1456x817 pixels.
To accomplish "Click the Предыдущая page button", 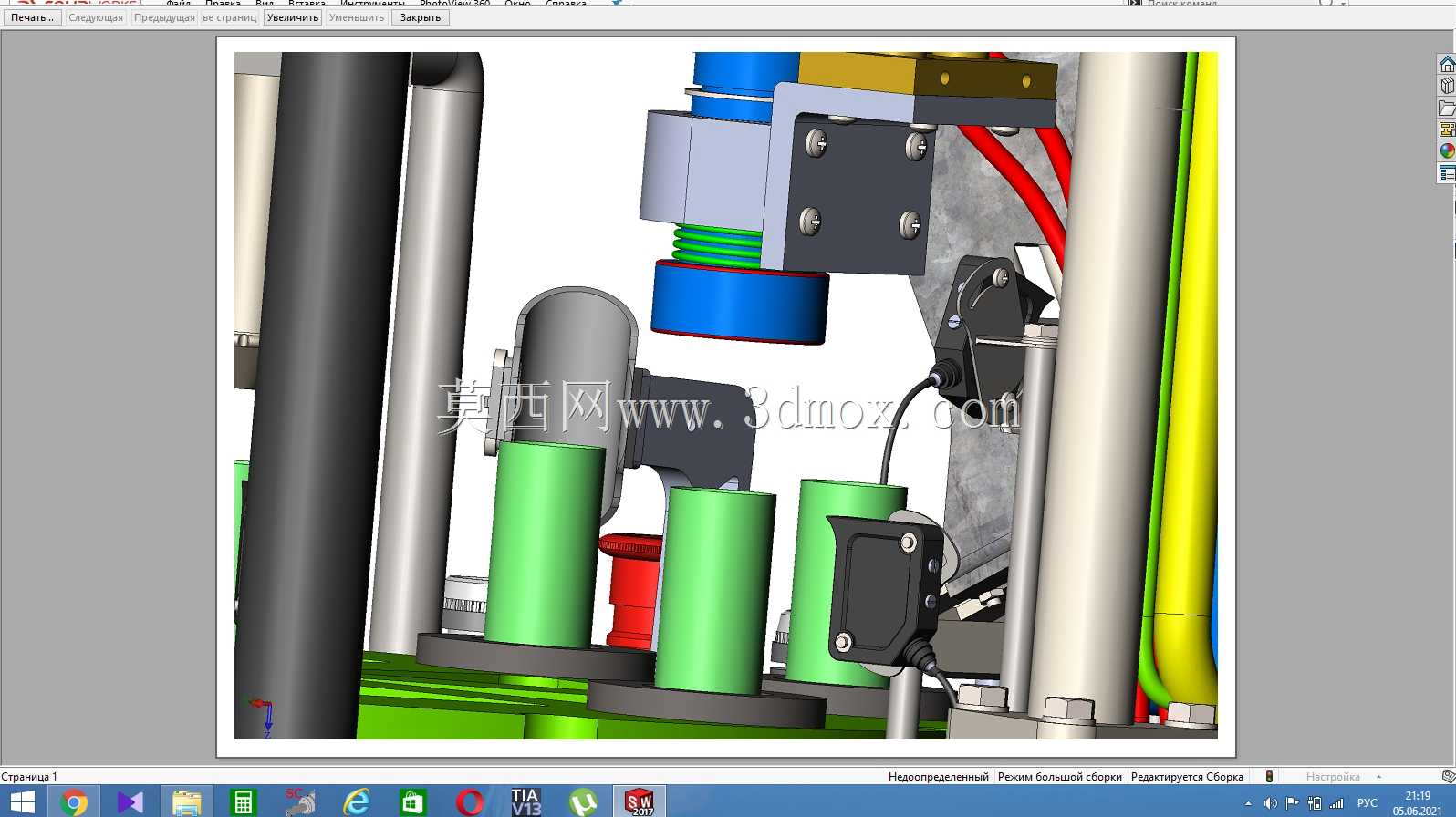I will pyautogui.click(x=164, y=17).
